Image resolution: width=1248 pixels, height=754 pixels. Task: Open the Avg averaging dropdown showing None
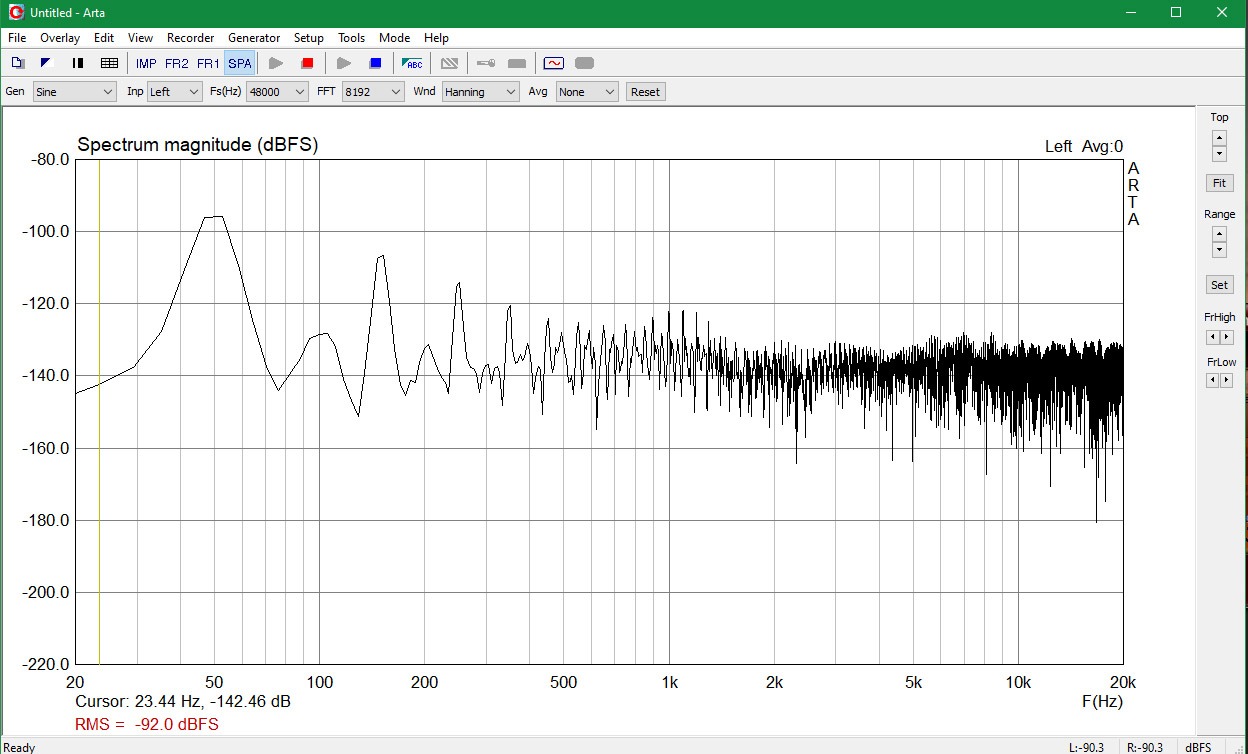[x=587, y=91]
